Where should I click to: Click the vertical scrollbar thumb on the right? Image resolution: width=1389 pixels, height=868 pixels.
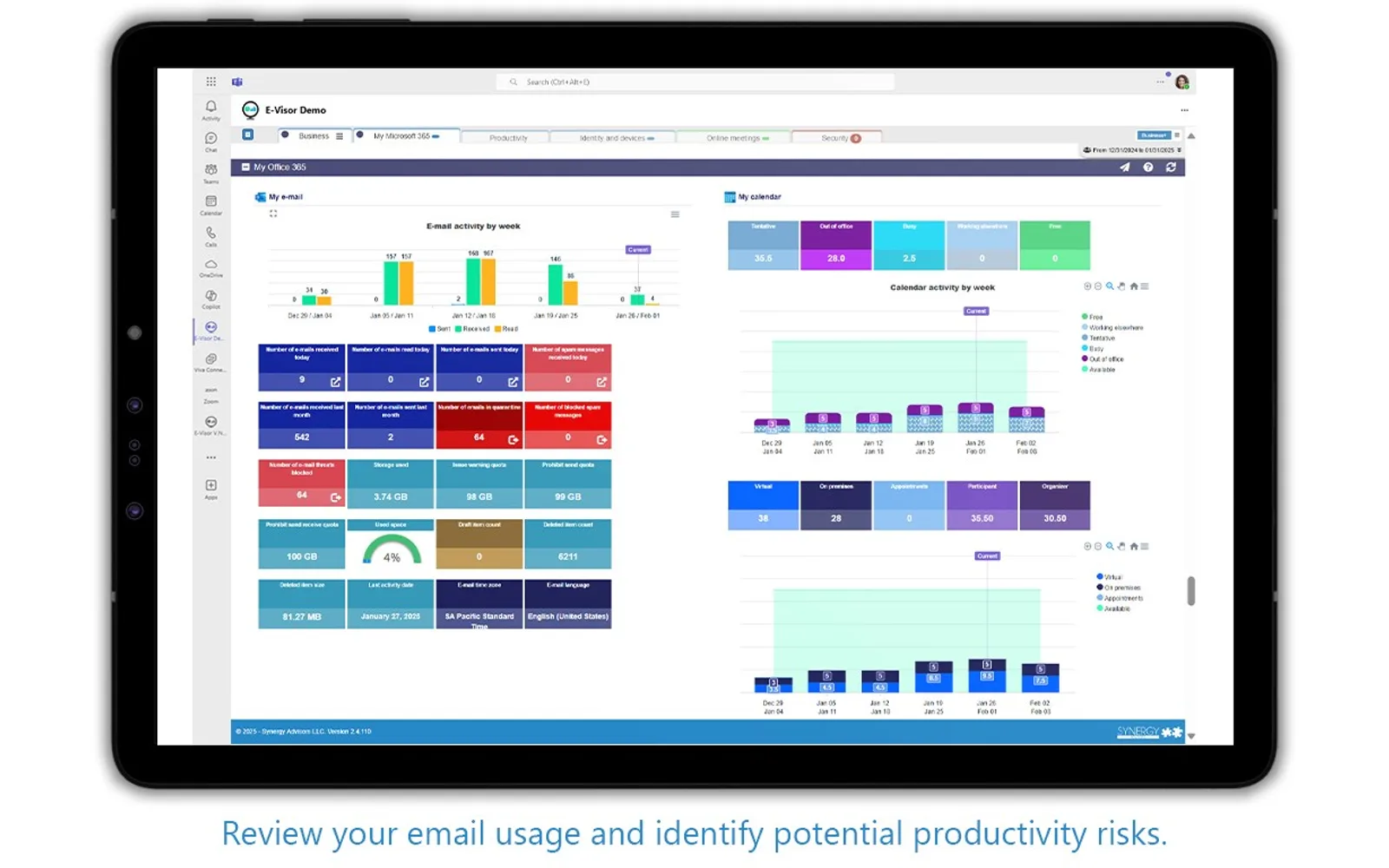click(1191, 590)
